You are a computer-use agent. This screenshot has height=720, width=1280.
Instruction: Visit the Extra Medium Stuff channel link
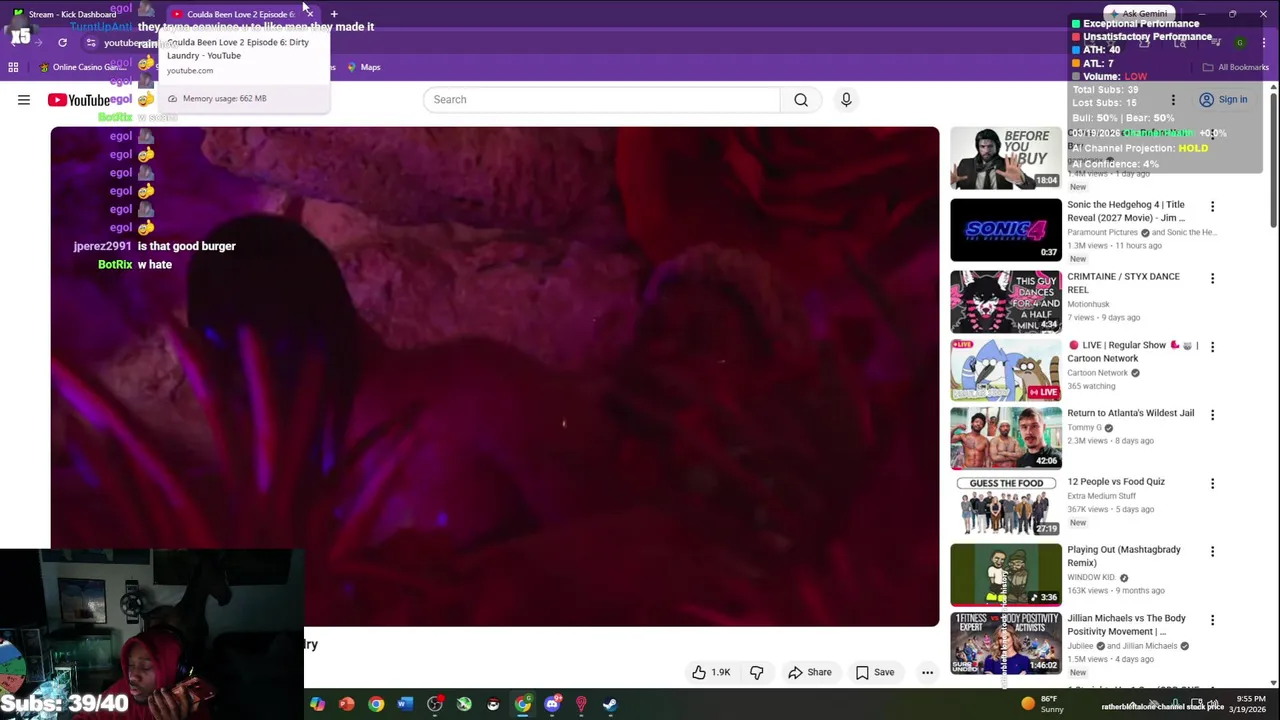(1101, 496)
